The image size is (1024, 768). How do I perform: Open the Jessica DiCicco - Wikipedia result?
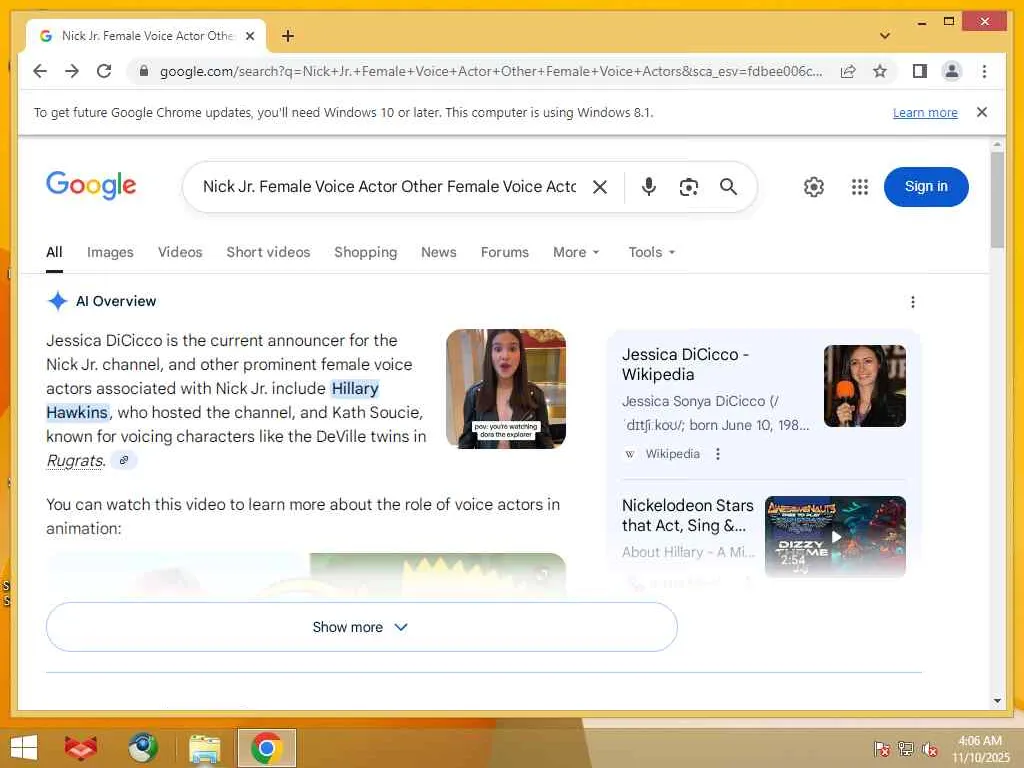[685, 364]
